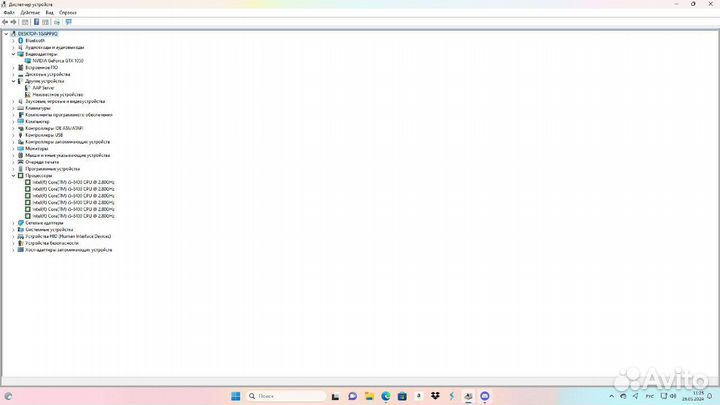This screenshot has width=720, height=405.
Task: Open the Вид menu
Action: click(50, 13)
